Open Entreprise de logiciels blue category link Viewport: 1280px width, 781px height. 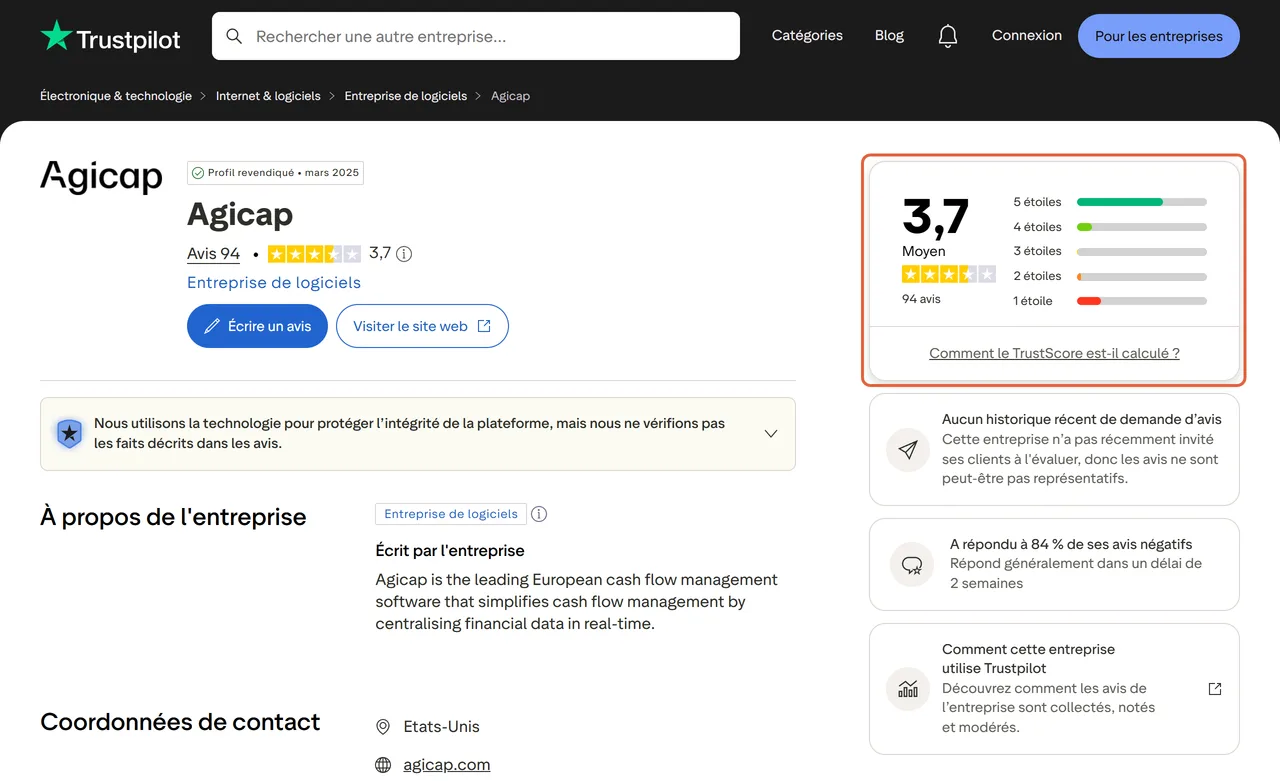[x=274, y=283]
